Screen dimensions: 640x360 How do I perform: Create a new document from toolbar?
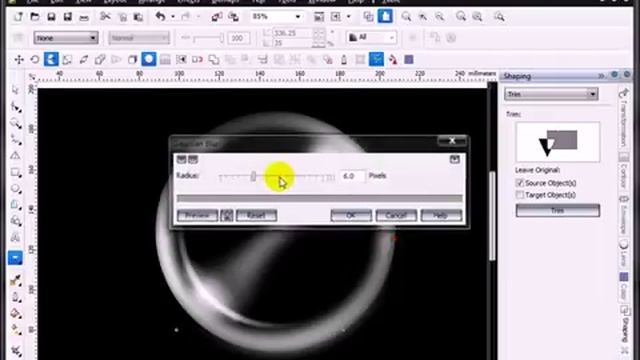click(19, 17)
